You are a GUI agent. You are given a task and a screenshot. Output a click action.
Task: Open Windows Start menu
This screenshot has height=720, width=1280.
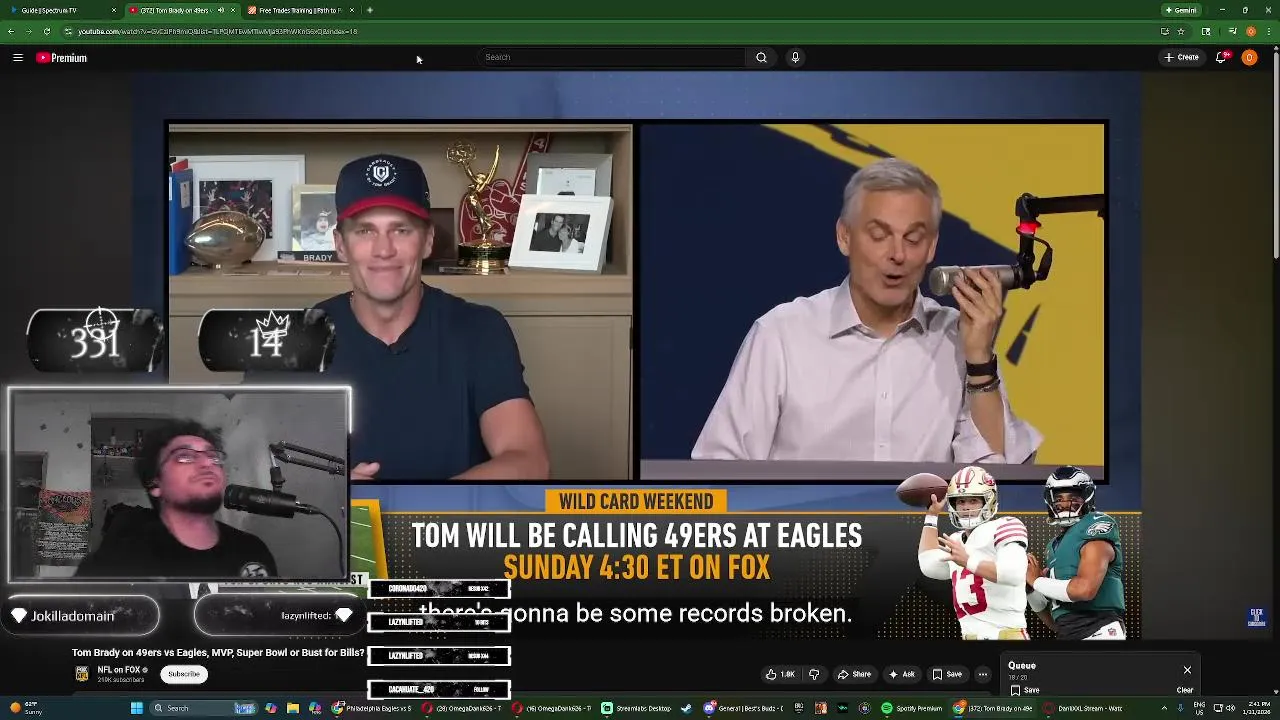click(136, 708)
